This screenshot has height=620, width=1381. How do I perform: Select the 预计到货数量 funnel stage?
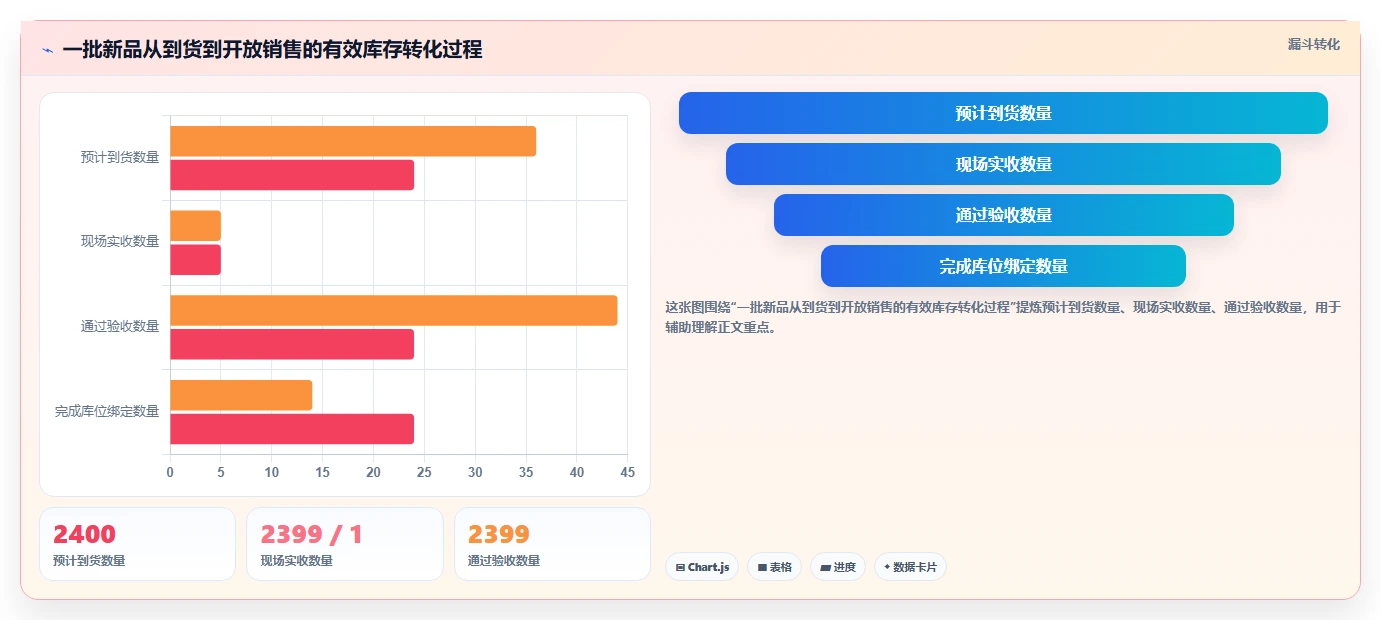point(1003,113)
